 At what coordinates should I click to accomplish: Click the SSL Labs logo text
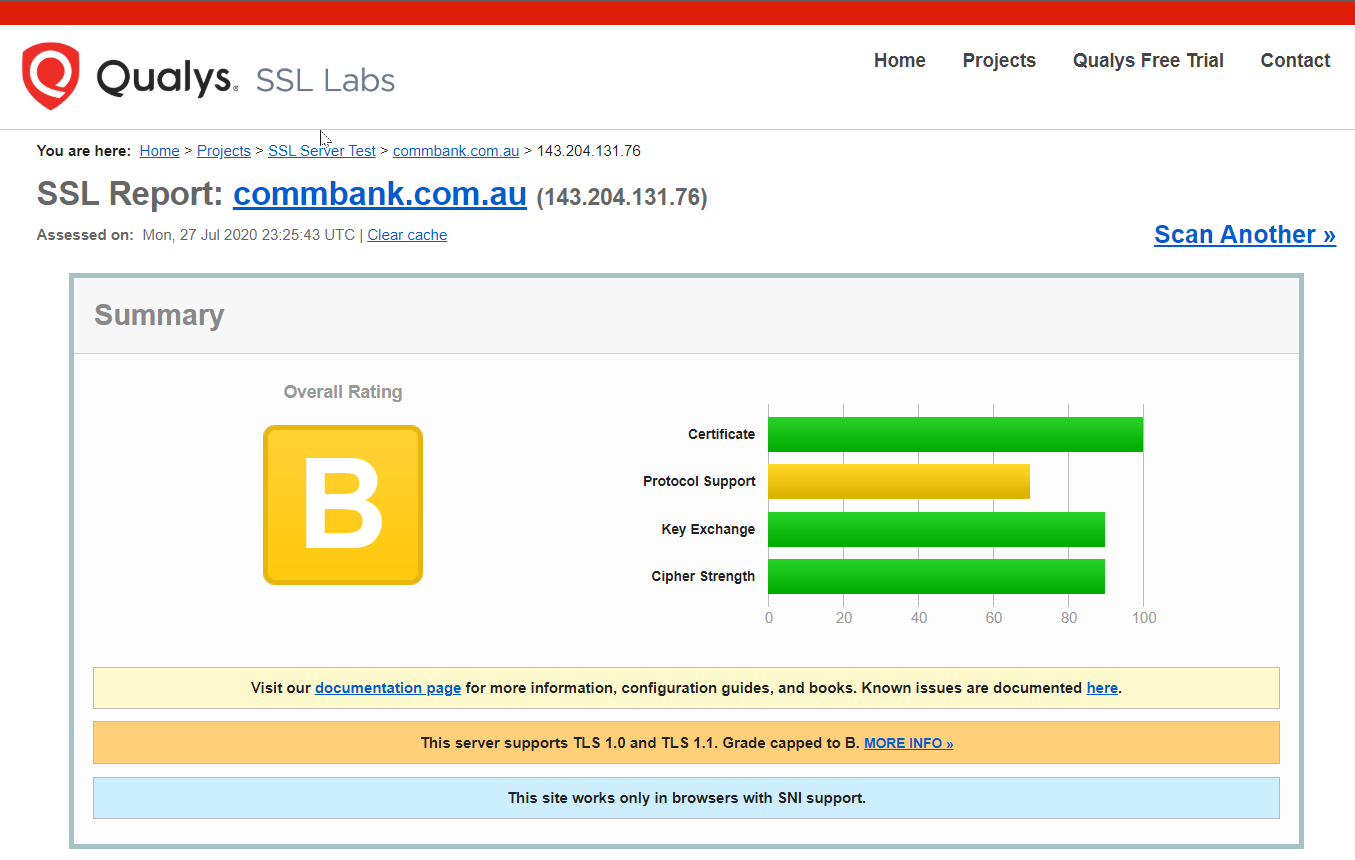click(325, 80)
